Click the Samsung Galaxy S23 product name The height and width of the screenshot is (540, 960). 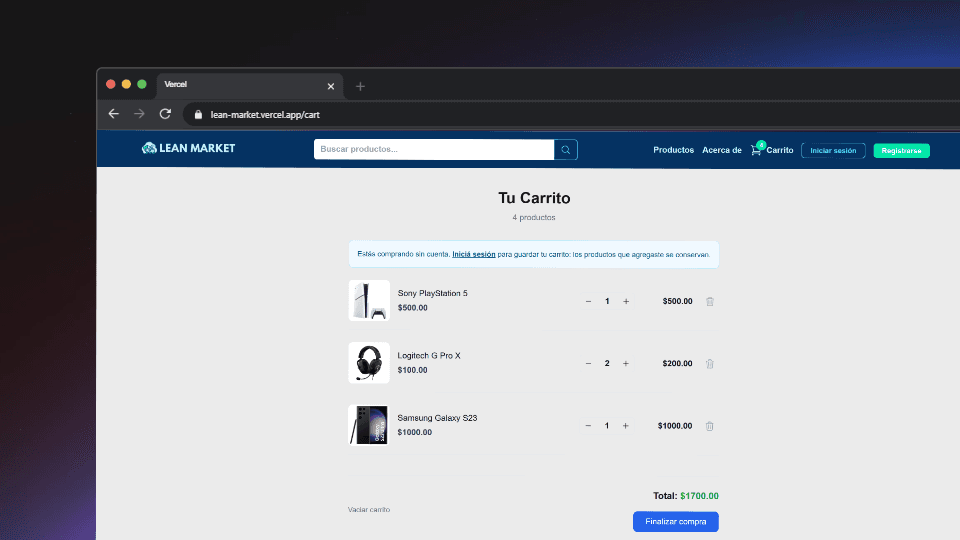pos(437,418)
